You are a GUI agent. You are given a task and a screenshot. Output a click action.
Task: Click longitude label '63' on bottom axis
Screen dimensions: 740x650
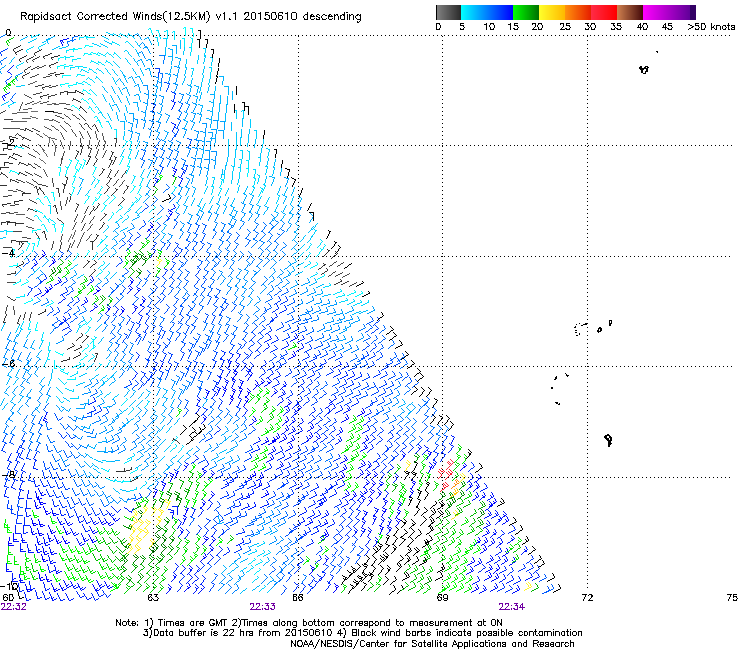click(x=153, y=598)
